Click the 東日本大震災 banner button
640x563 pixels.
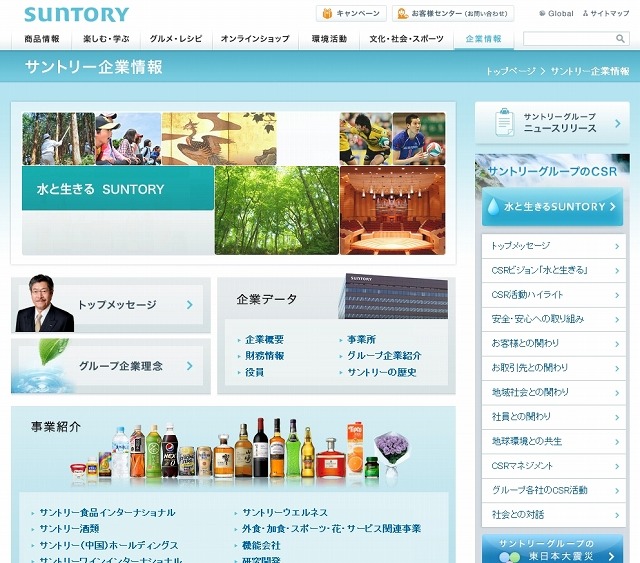coord(553,549)
